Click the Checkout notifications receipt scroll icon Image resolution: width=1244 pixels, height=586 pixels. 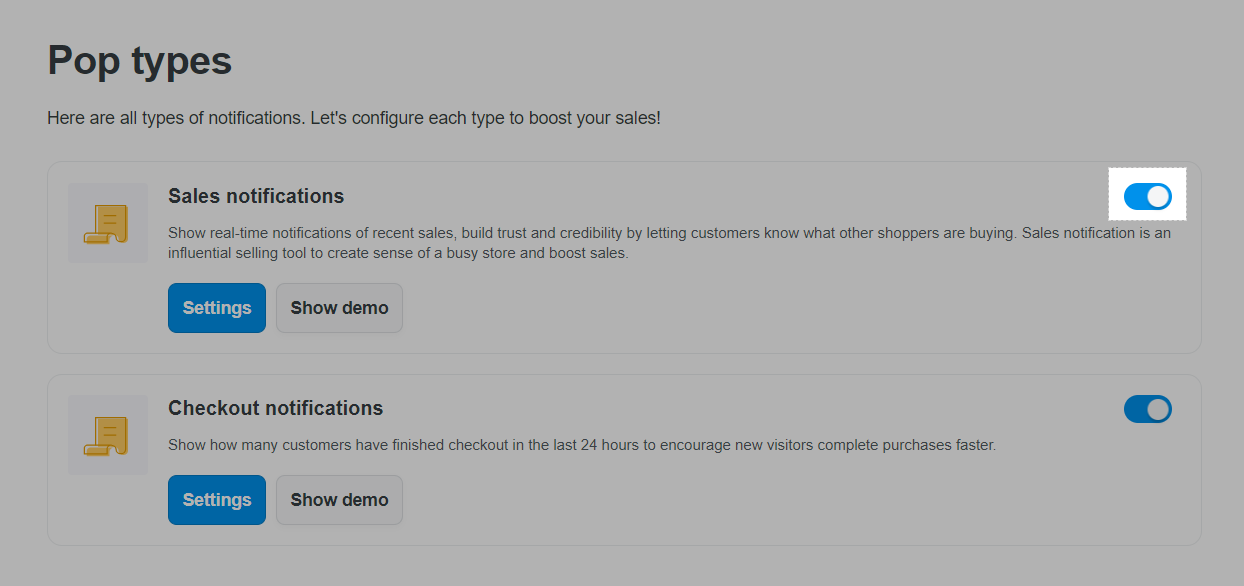click(x=107, y=436)
